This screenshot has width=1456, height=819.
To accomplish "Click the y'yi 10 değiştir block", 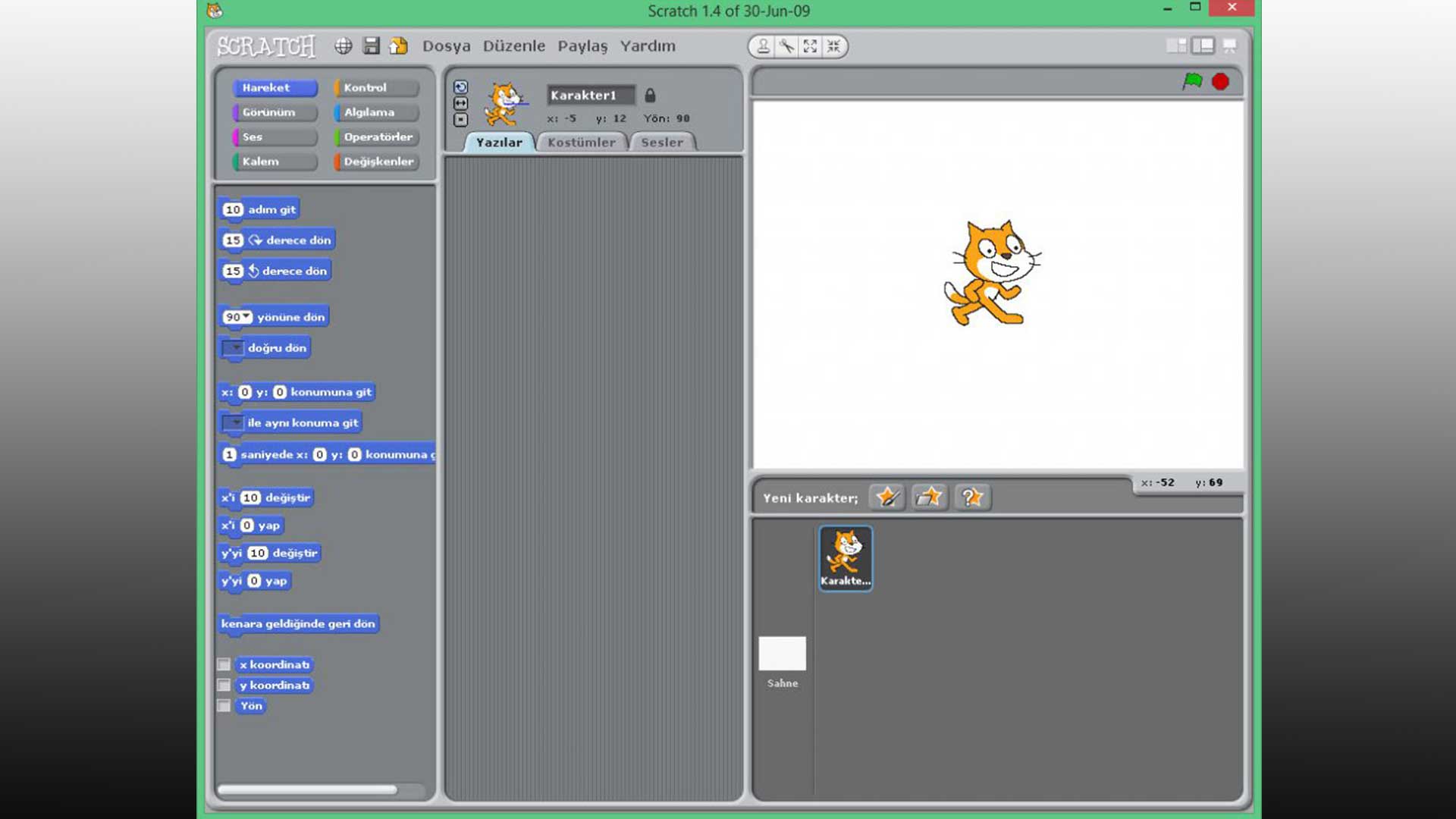I will (x=269, y=553).
